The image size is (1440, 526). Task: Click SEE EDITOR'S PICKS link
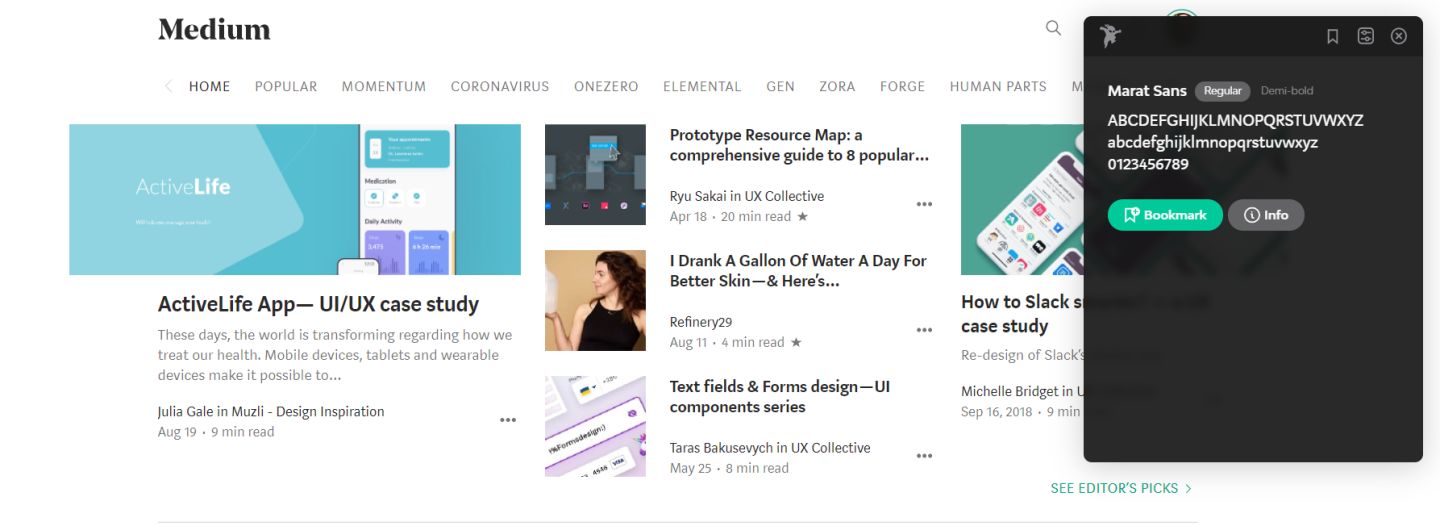tap(1121, 488)
